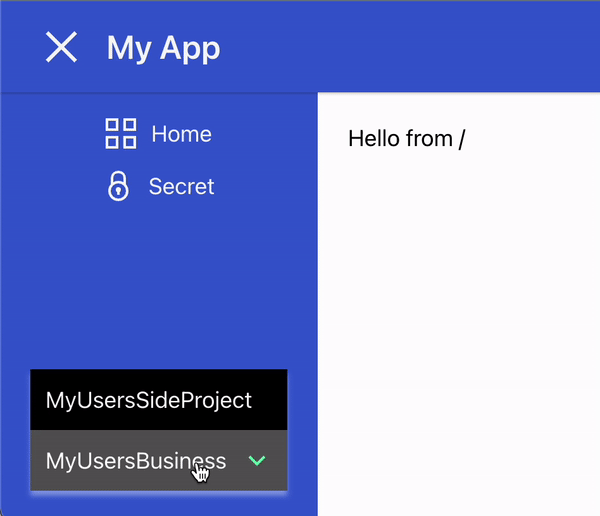600x516 pixels.
Task: Select the MyUsersBusiness option
Action: pyautogui.click(x=159, y=460)
